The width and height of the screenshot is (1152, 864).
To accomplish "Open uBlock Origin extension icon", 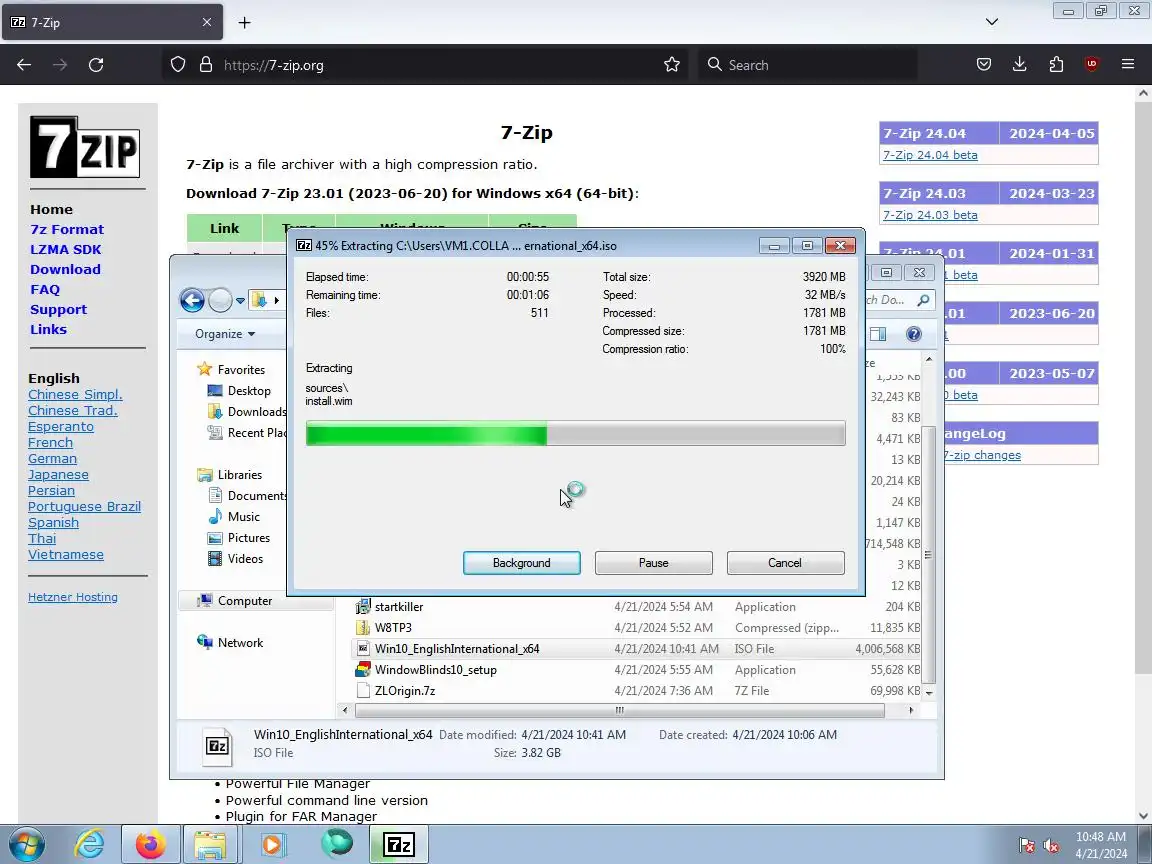I will (x=1092, y=65).
